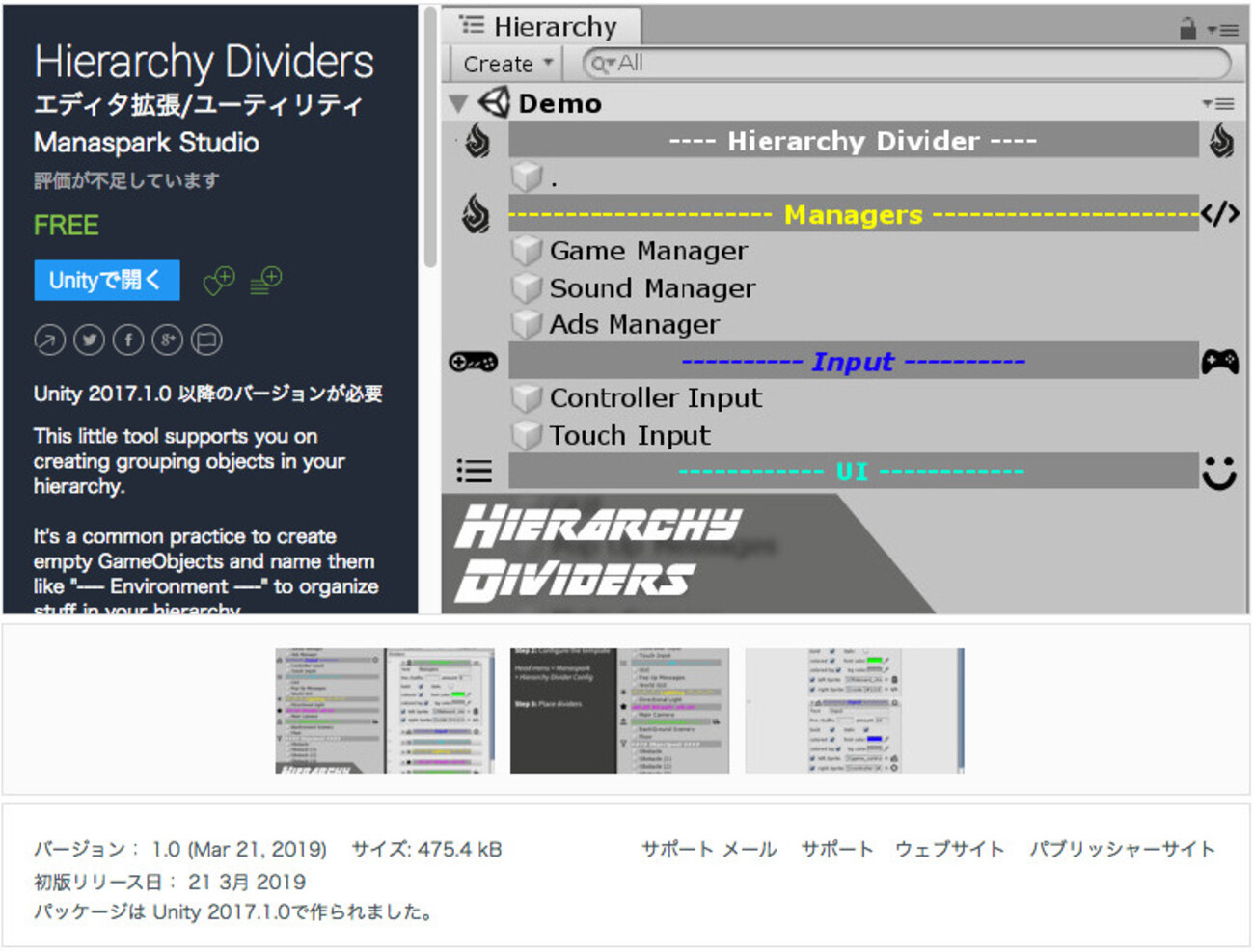1254x952 pixels.
Task: Click the flame icon left of Hierarchy Divider
Action: (x=477, y=141)
